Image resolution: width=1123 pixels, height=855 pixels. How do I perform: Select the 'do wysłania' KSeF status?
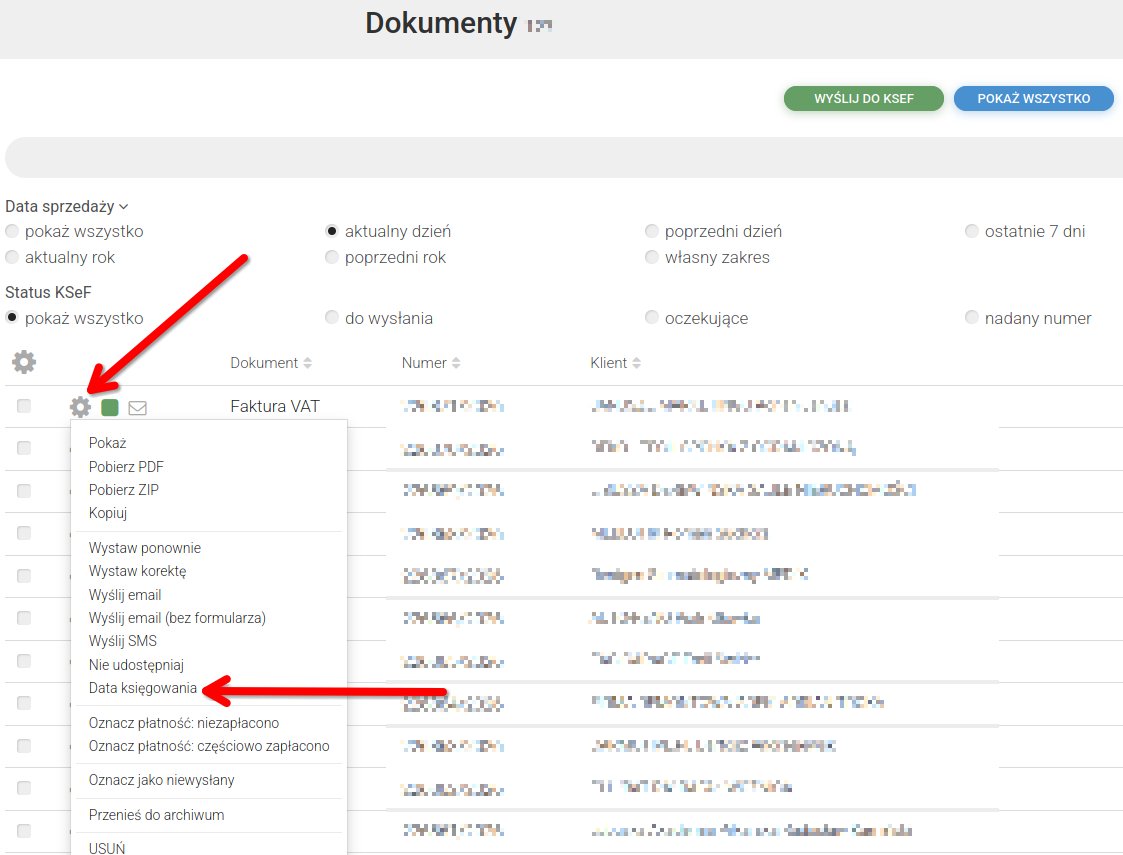(x=332, y=317)
